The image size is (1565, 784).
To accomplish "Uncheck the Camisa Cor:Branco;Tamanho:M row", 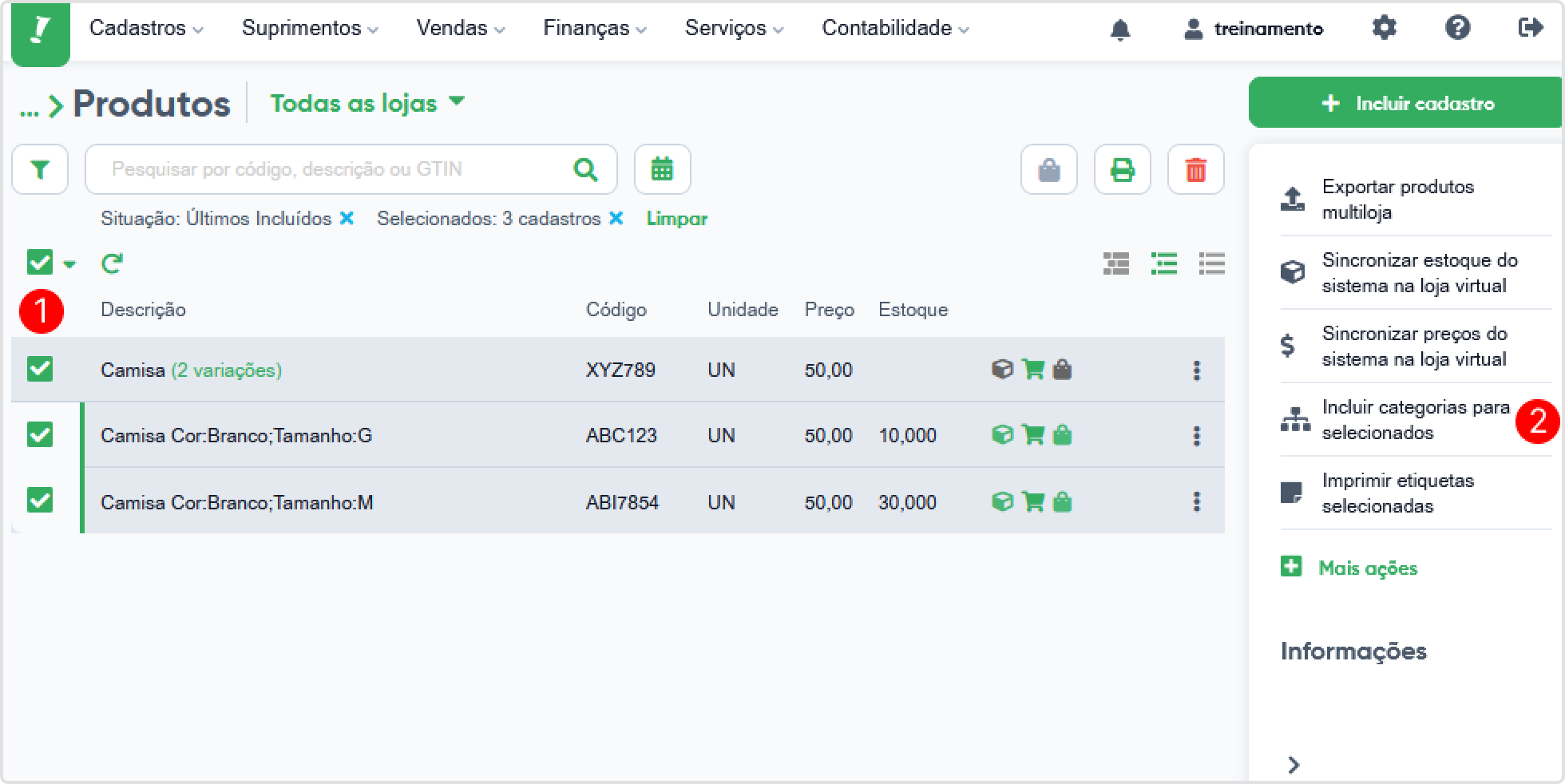I will coord(40,501).
